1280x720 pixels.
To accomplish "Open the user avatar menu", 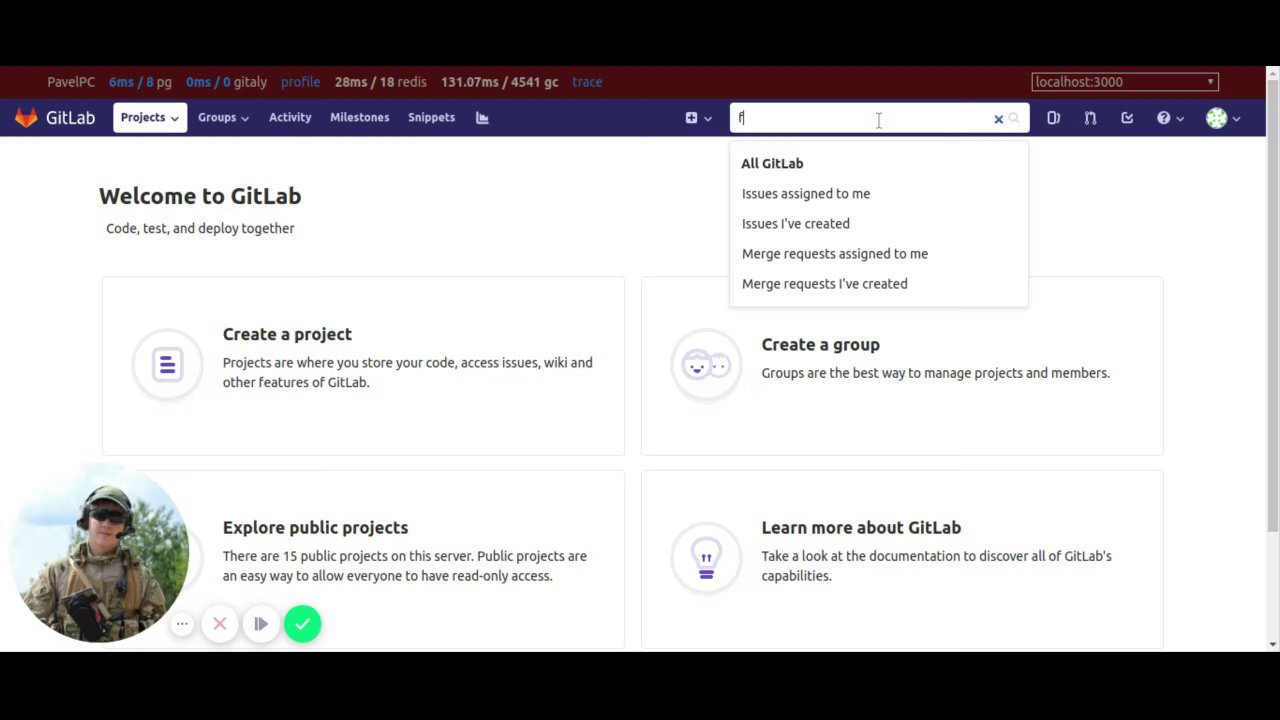I will [1223, 118].
